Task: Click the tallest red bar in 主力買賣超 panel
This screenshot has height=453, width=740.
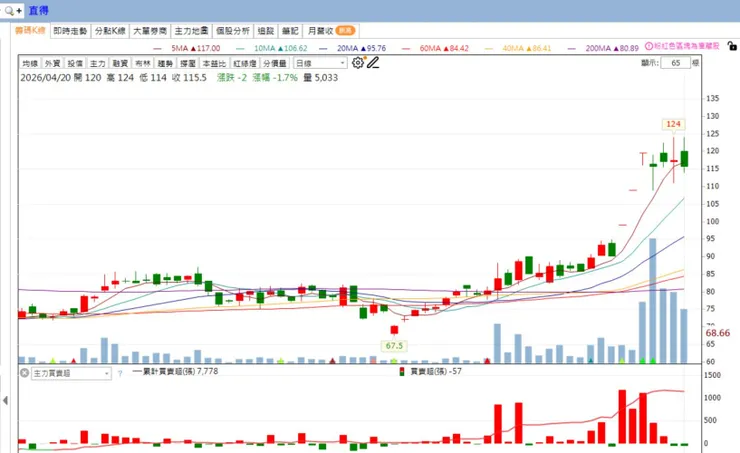Action: click(x=622, y=417)
